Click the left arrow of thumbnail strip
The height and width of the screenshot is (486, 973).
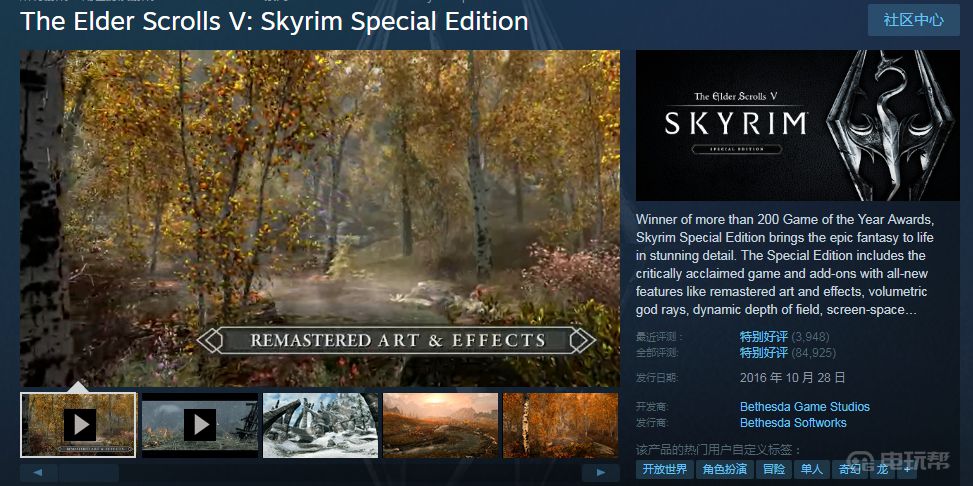coord(38,472)
